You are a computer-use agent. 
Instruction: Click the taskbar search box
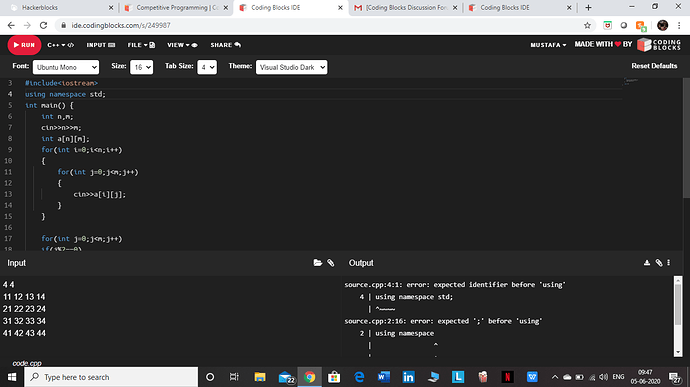[111, 377]
